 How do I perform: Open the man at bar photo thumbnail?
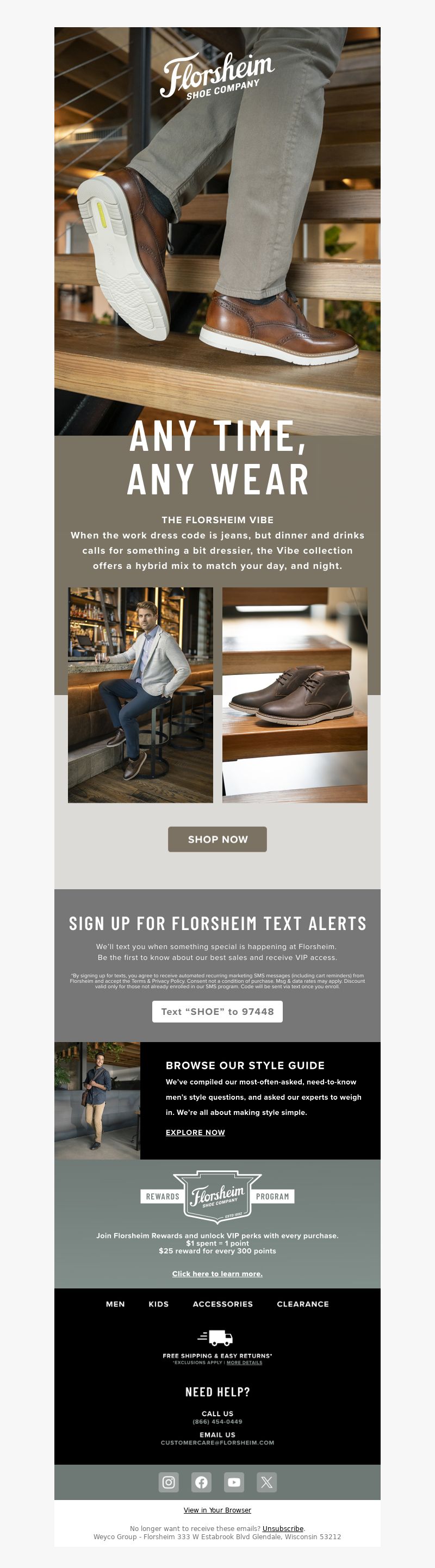[x=140, y=695]
